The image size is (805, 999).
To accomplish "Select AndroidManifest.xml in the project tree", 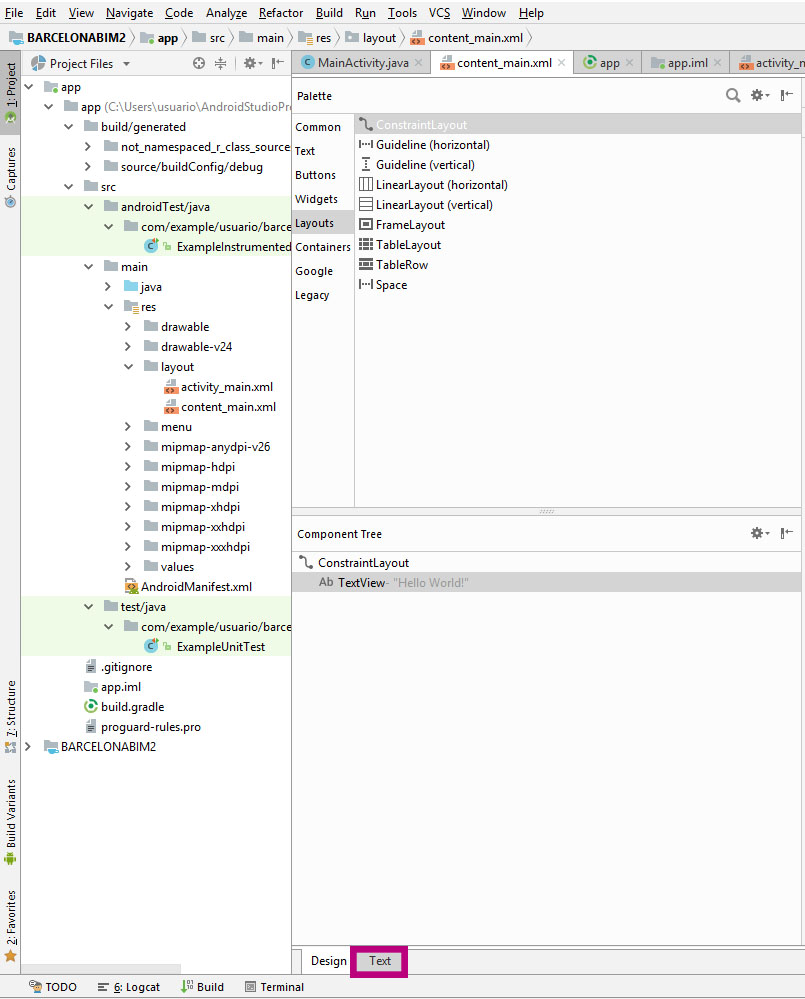I will 196,587.
